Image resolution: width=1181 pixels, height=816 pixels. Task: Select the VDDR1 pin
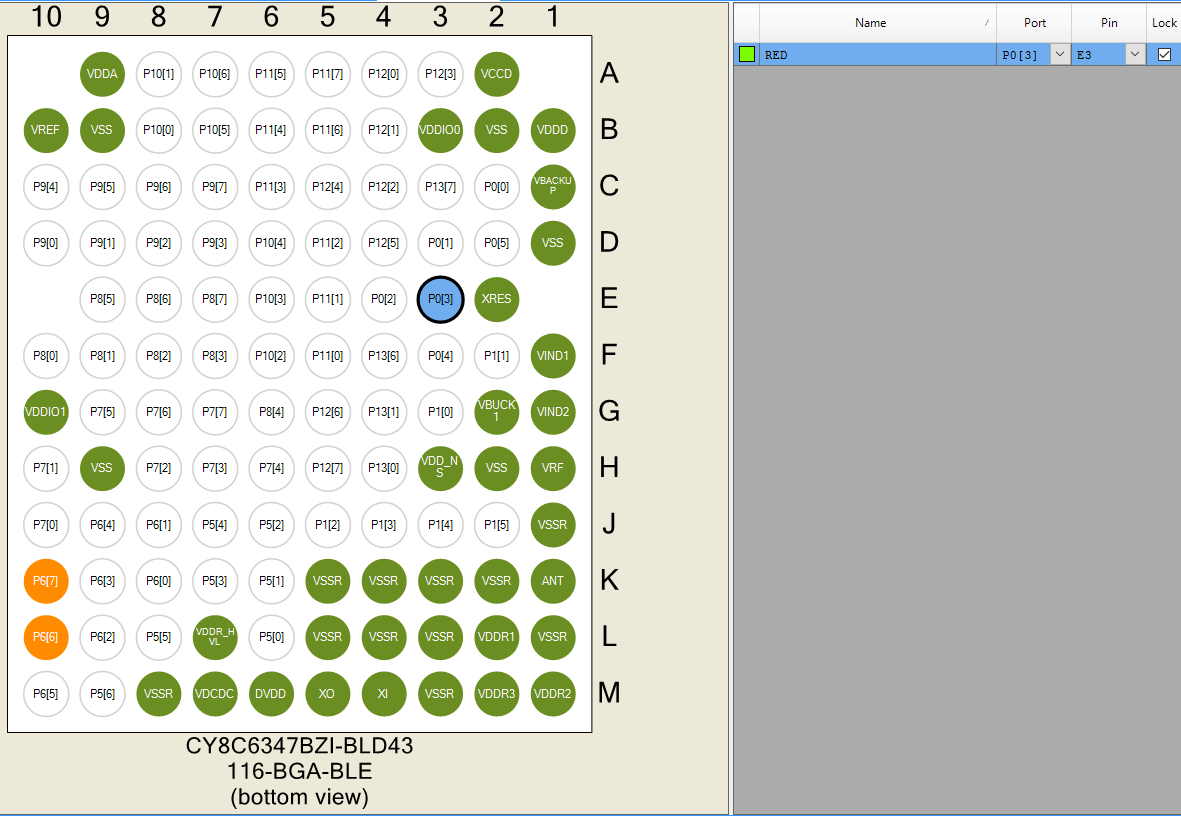coord(496,637)
